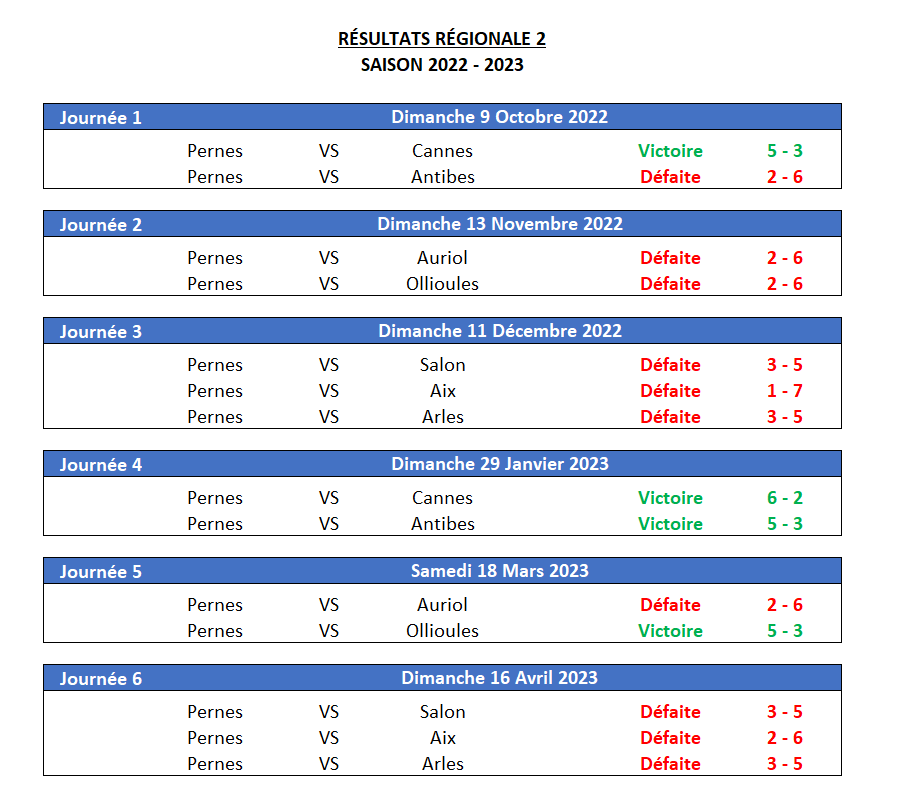The image size is (900, 800).
Task: Click Auriol opponent in Journée 2
Action: point(442,258)
